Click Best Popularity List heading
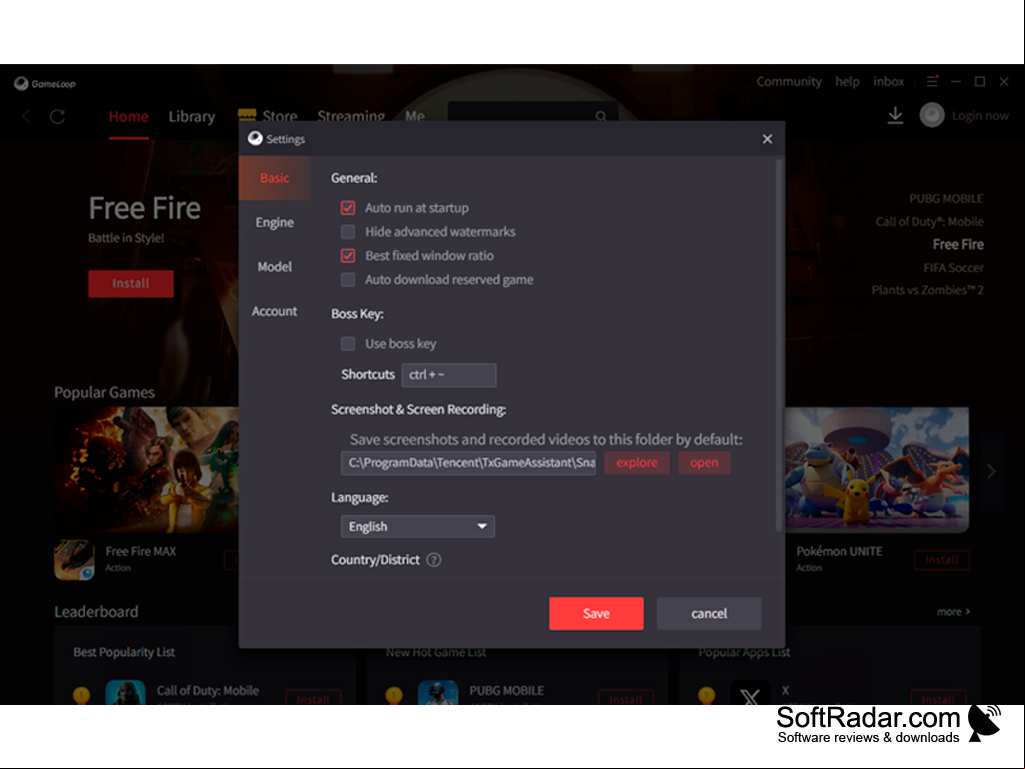Viewport: 1025px width, 769px height. pyautogui.click(x=124, y=652)
